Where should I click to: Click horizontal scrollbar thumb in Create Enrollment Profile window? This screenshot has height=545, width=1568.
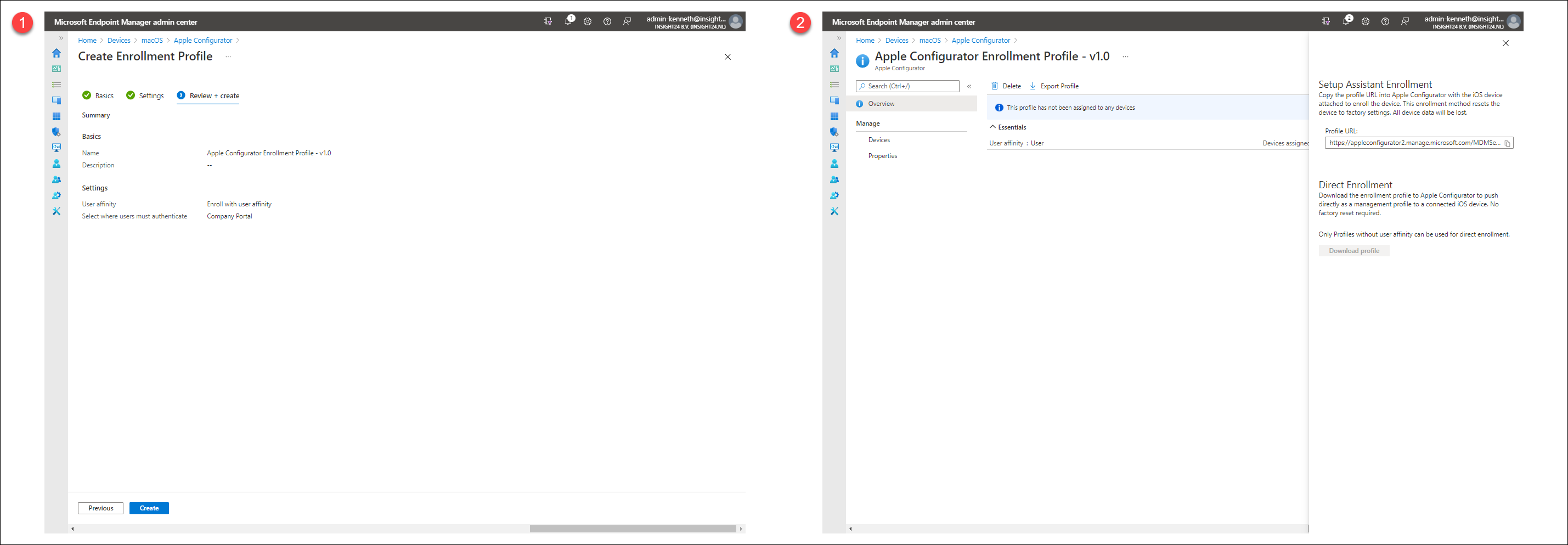[x=633, y=529]
